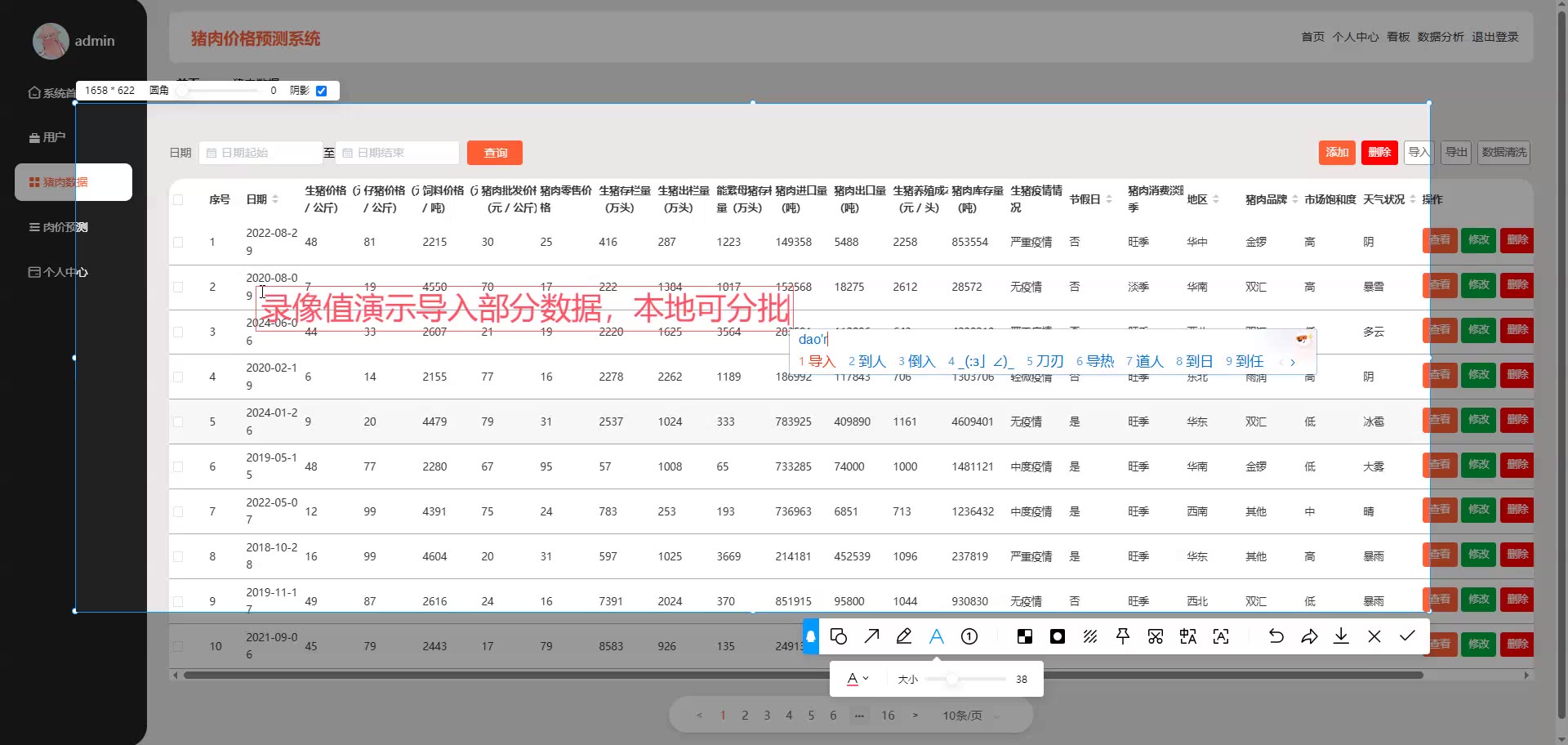Screen dimensions: 1568x745
Task: Choose the shapes tool in the screenshot toolbar
Action: (839, 636)
